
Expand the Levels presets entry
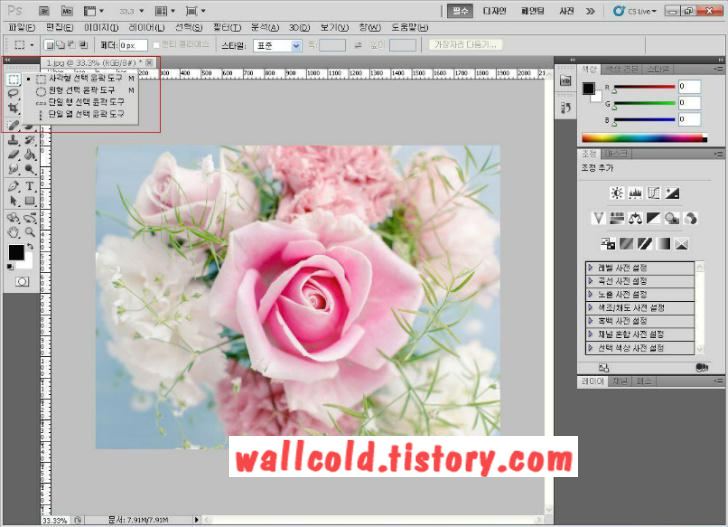click(x=640, y=268)
